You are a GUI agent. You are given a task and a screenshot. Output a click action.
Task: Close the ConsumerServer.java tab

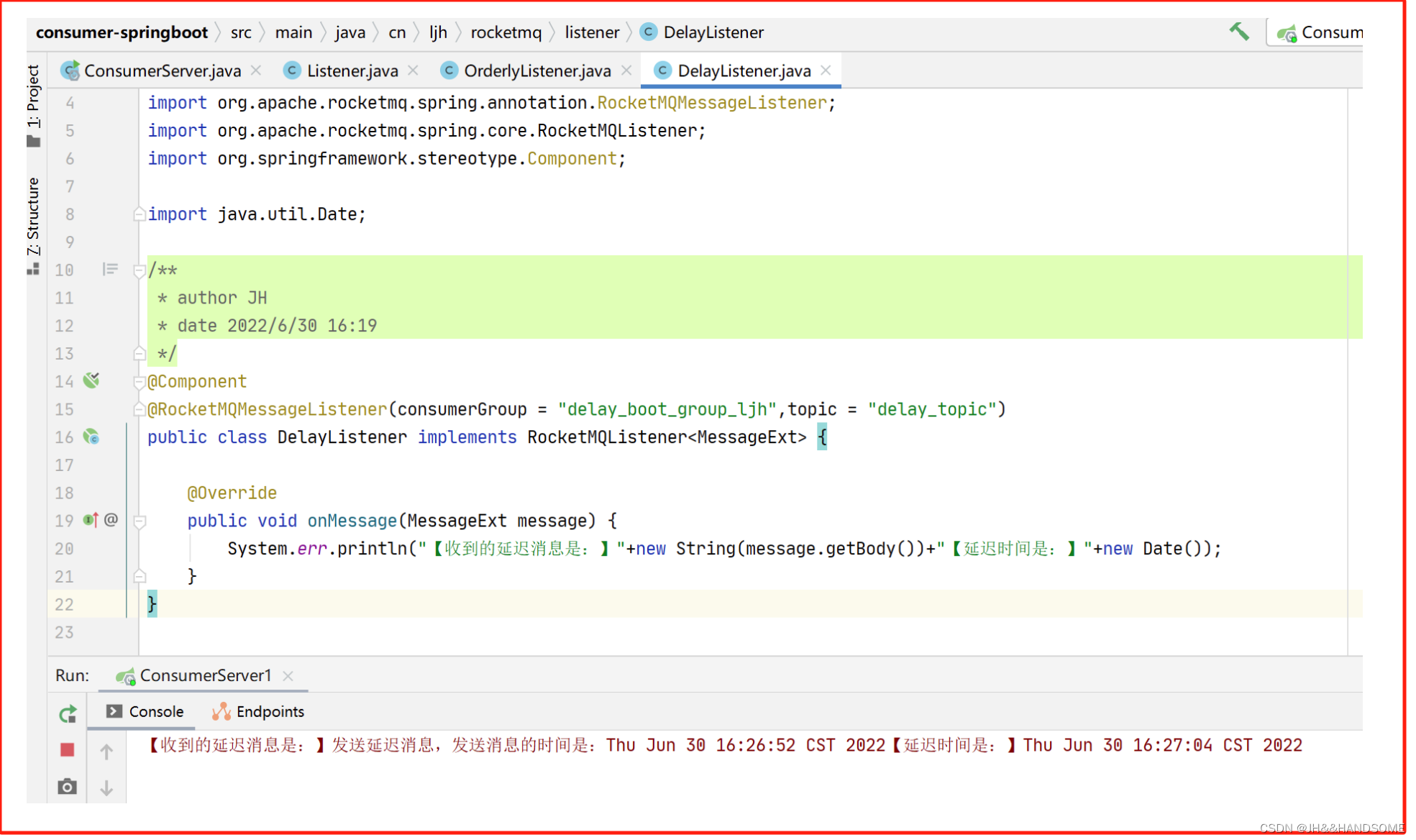(257, 70)
